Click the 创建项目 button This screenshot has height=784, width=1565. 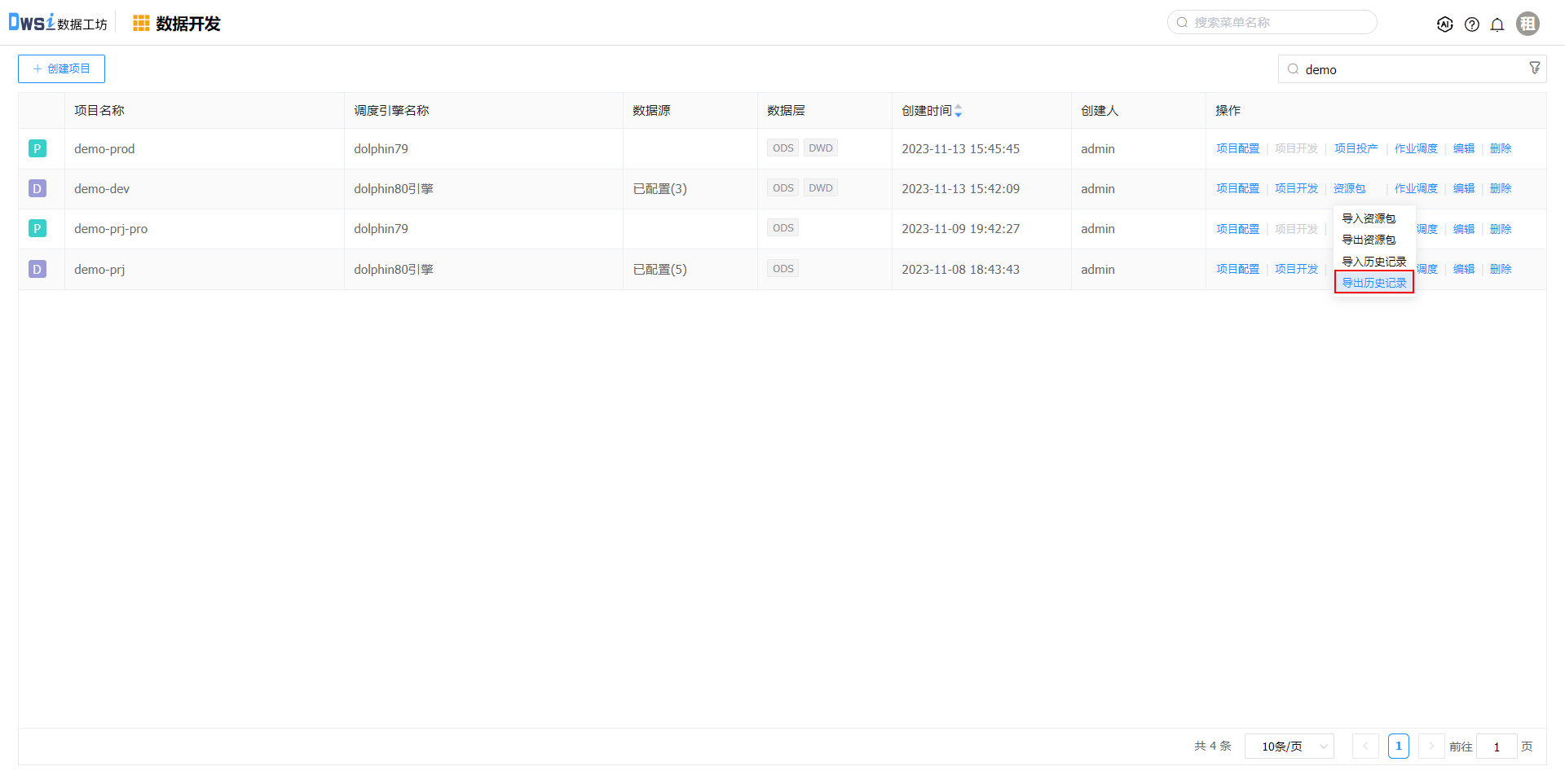[x=61, y=69]
